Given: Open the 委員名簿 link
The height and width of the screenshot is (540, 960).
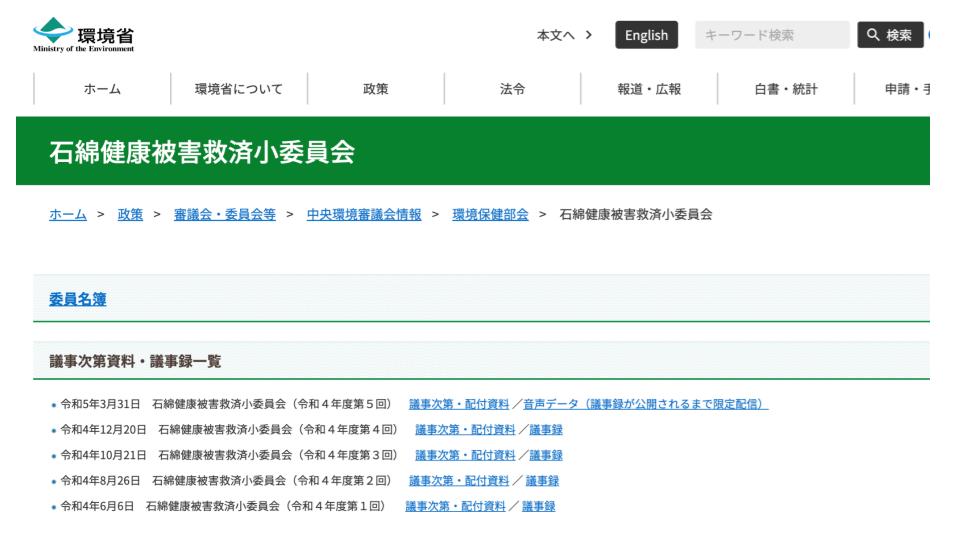Looking at the screenshot, I should pyautogui.click(x=78, y=299).
